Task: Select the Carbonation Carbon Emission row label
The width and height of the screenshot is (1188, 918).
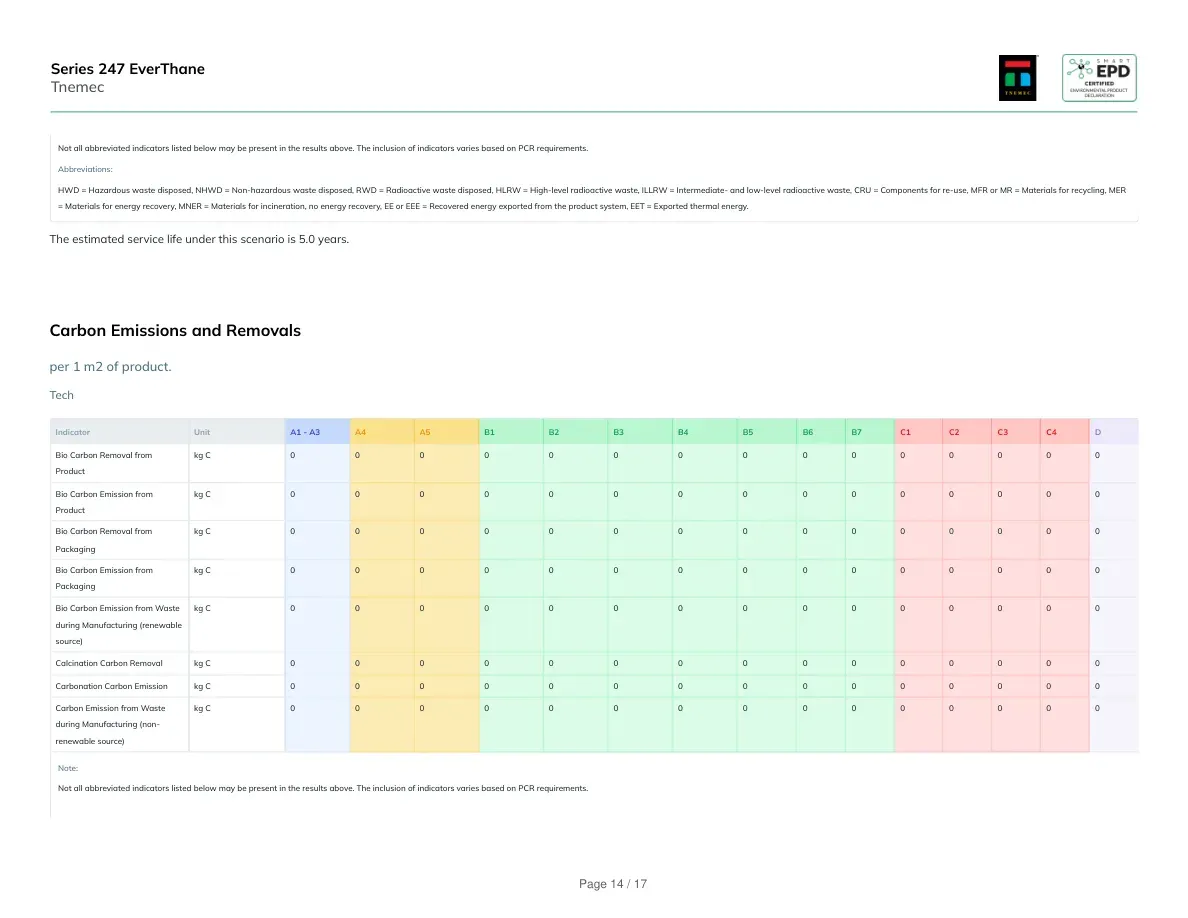Action: click(111, 686)
